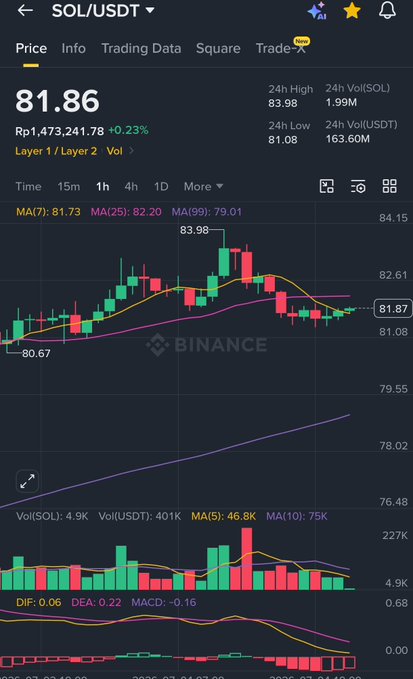The width and height of the screenshot is (413, 679).
Task: Click the MA(99): 79.01 indicator label
Action: (206, 212)
